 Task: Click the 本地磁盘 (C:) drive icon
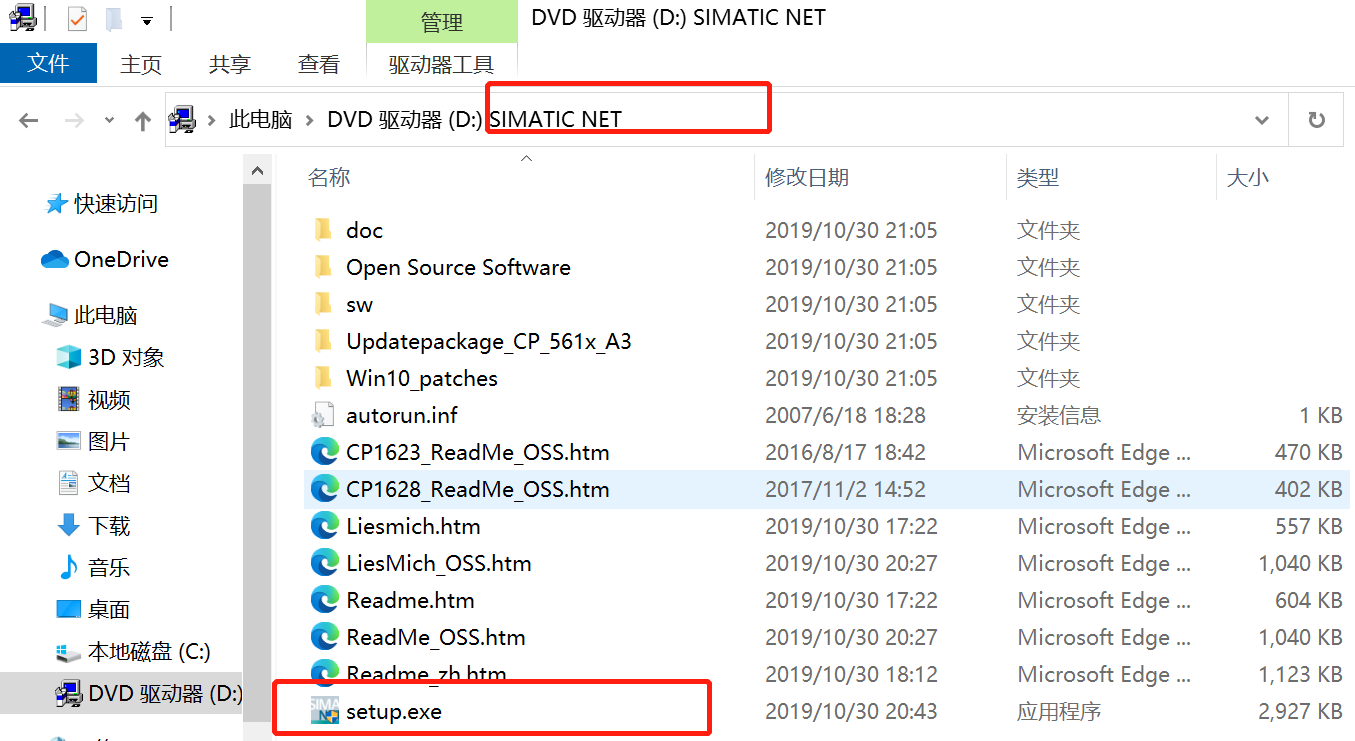pos(68,652)
